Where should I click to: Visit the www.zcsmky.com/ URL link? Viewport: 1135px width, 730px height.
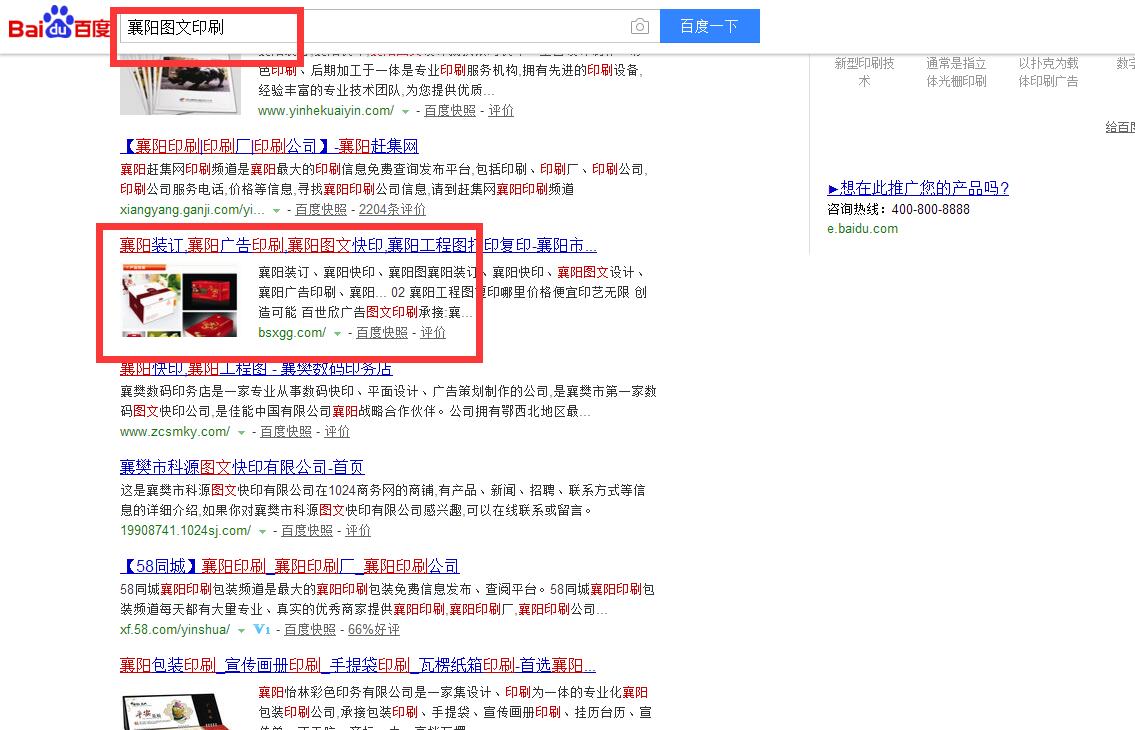(x=174, y=432)
